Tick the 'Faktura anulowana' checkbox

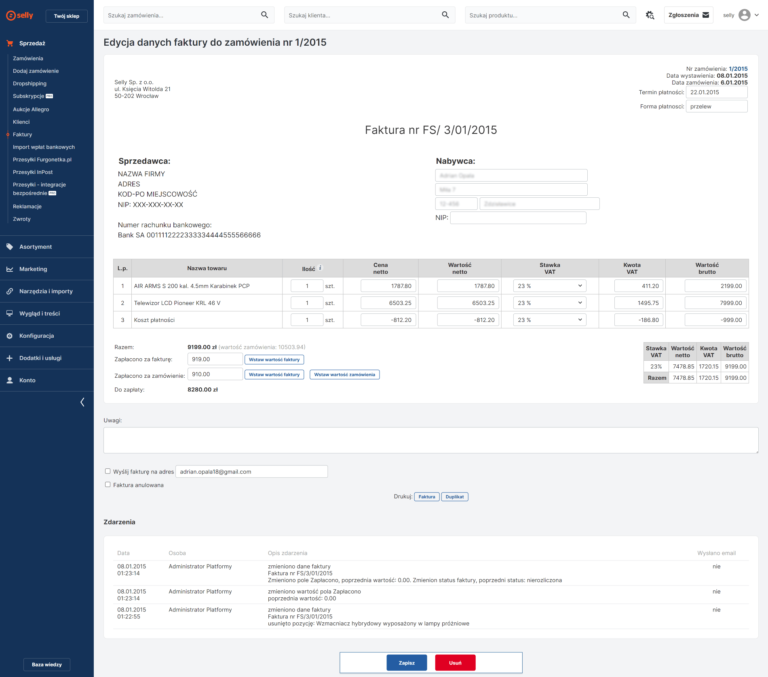[108, 484]
